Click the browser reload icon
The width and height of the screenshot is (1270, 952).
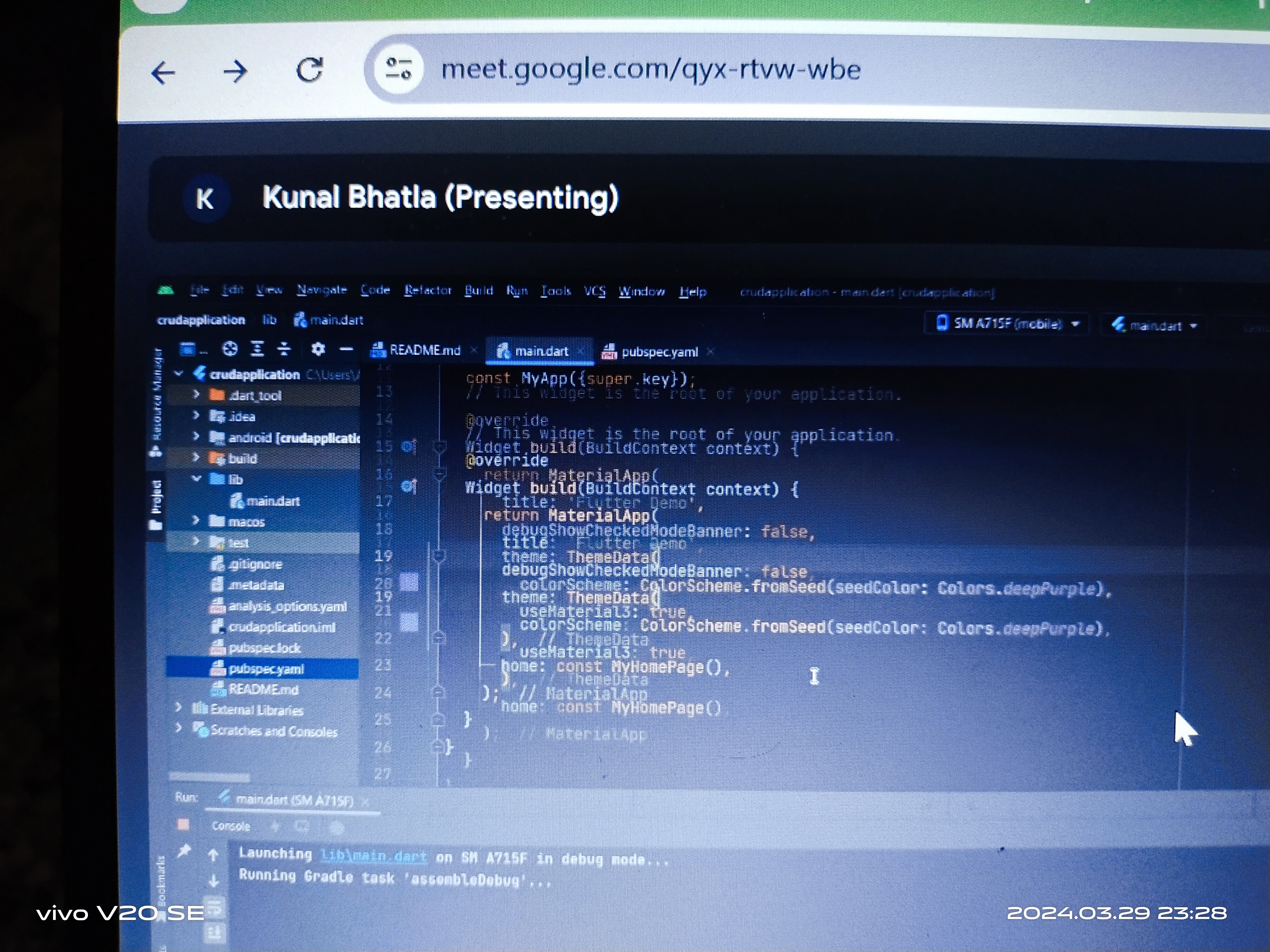pos(310,70)
